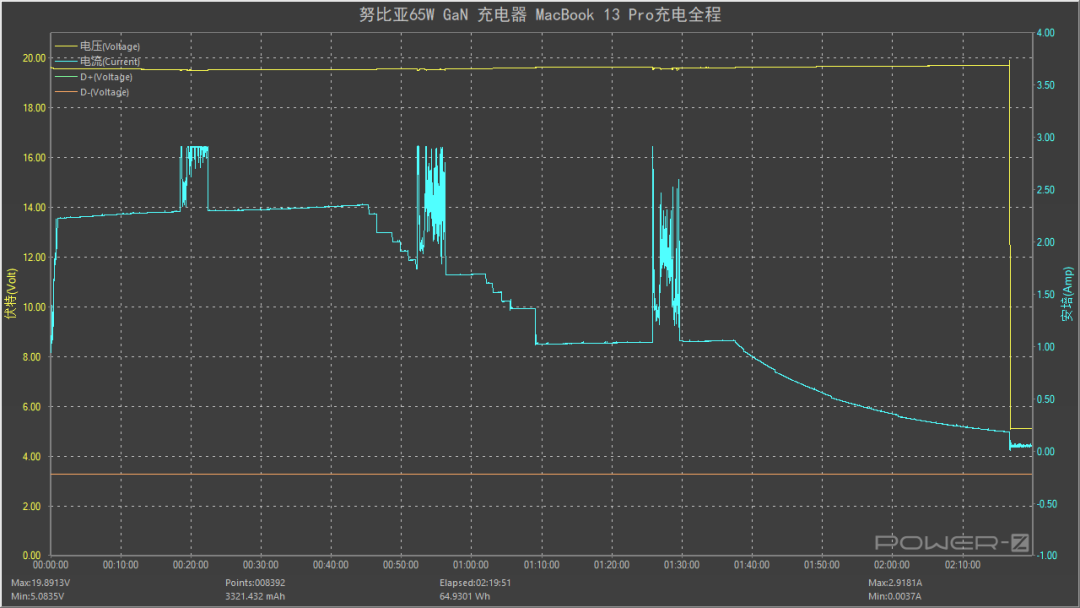Click the 12.00 volt axis value
Image resolution: width=1080 pixels, height=608 pixels.
tap(34, 258)
